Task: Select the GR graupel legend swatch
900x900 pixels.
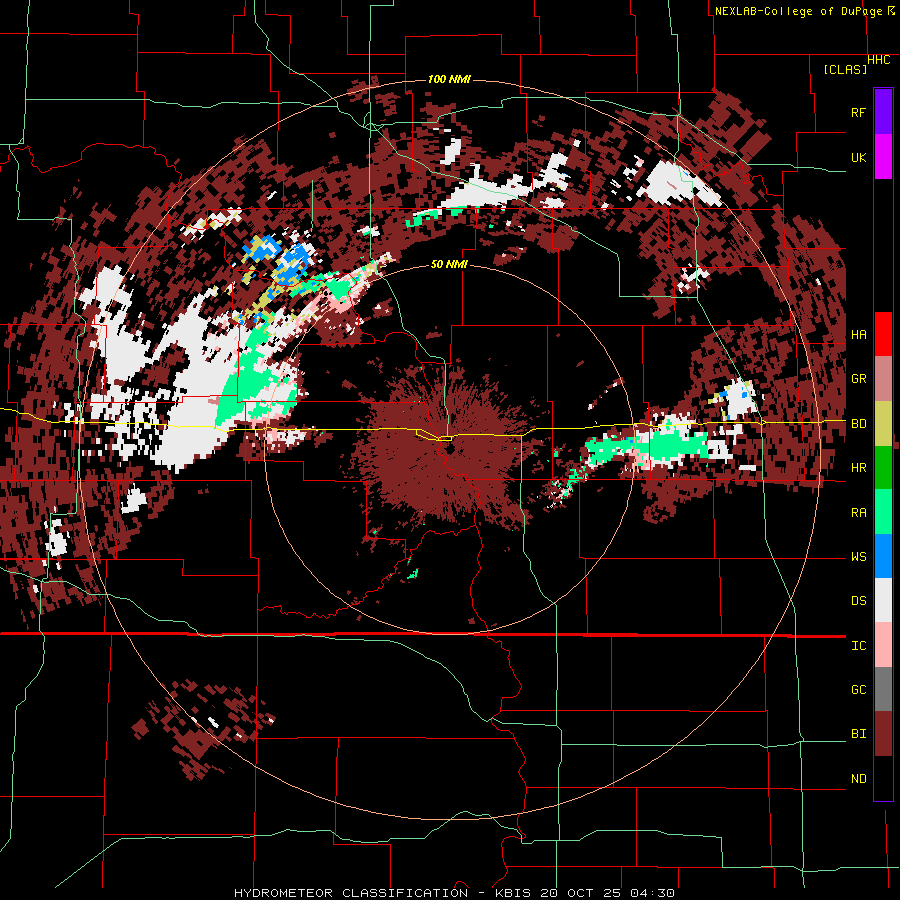Action: pyautogui.click(x=883, y=378)
